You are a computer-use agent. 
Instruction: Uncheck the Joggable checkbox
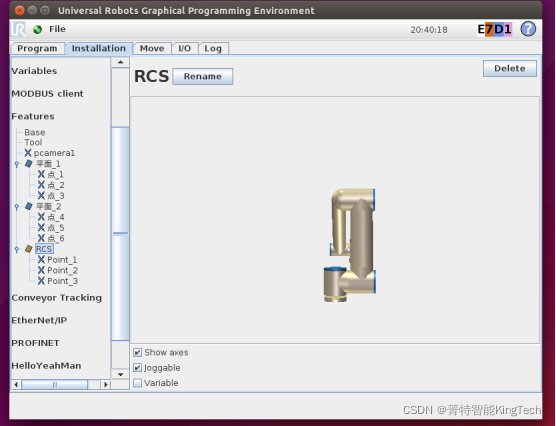[138, 367]
